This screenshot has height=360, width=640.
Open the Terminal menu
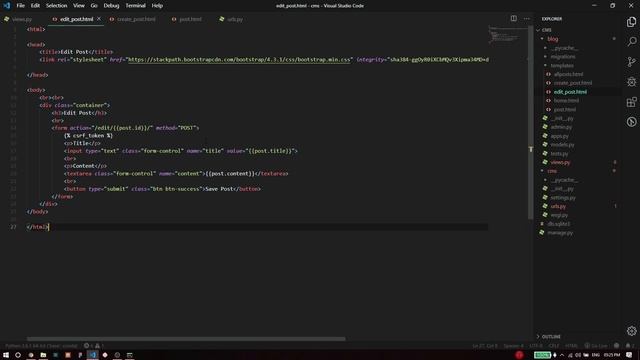tap(135, 6)
